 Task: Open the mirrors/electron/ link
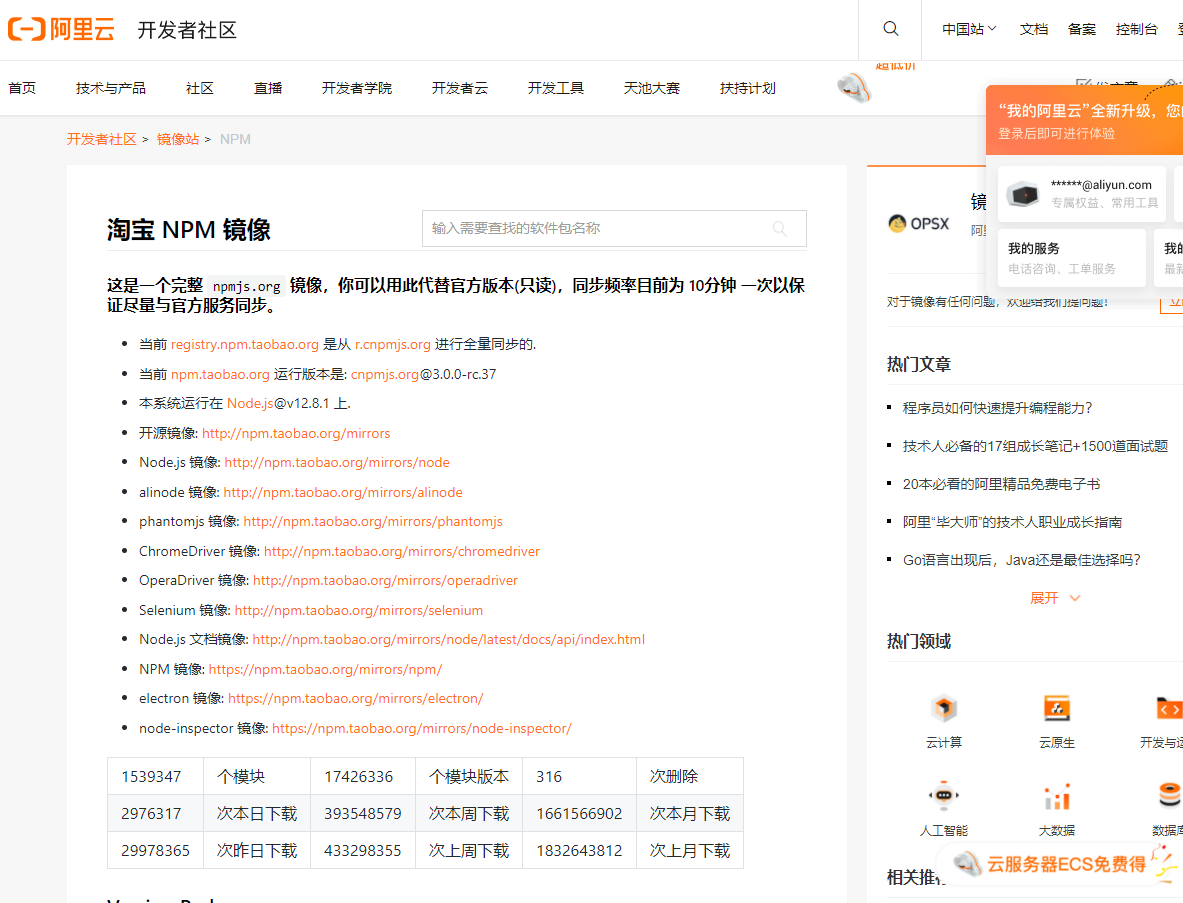click(x=355, y=699)
